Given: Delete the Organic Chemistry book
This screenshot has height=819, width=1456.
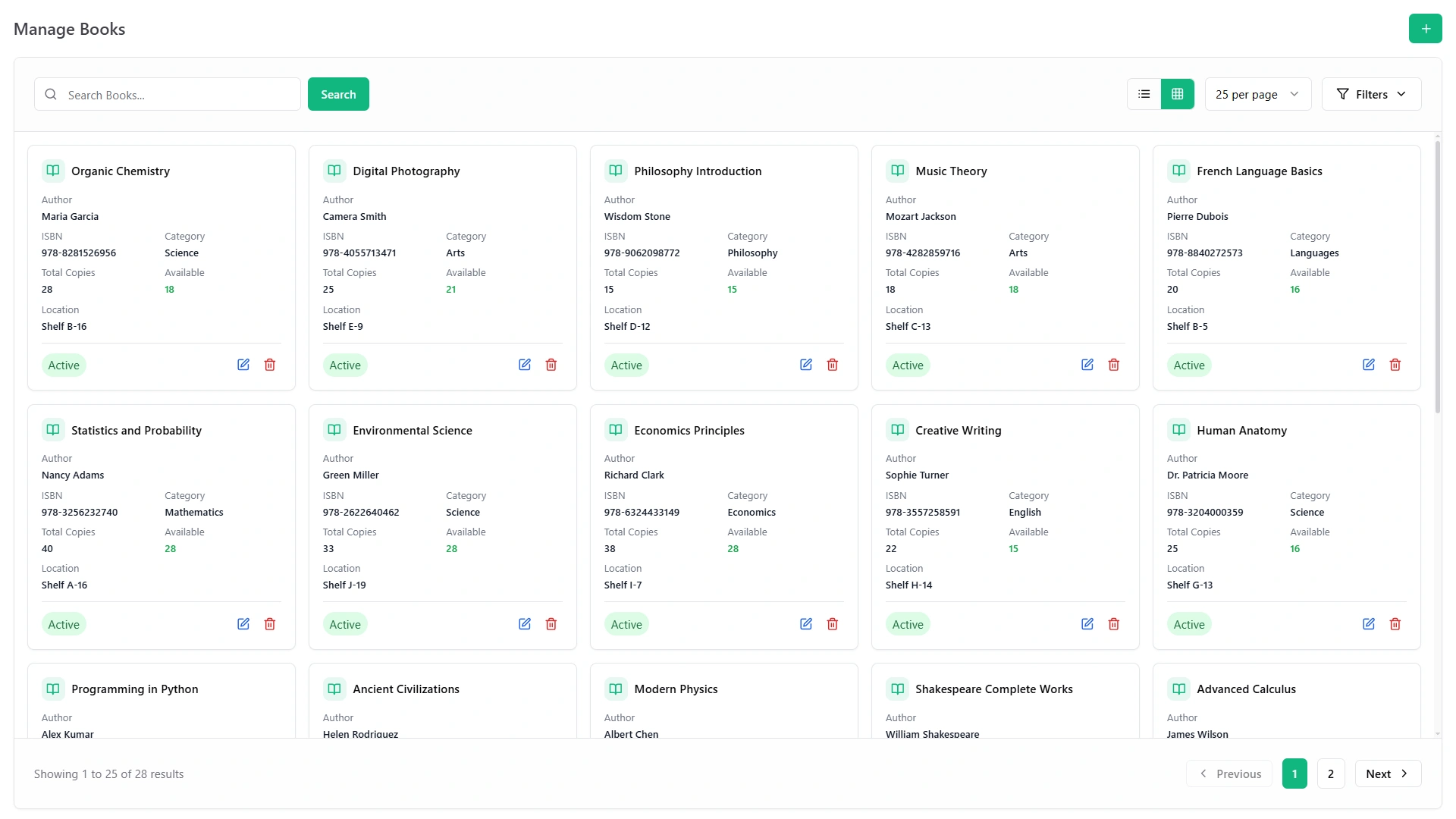Looking at the screenshot, I should click(x=270, y=365).
